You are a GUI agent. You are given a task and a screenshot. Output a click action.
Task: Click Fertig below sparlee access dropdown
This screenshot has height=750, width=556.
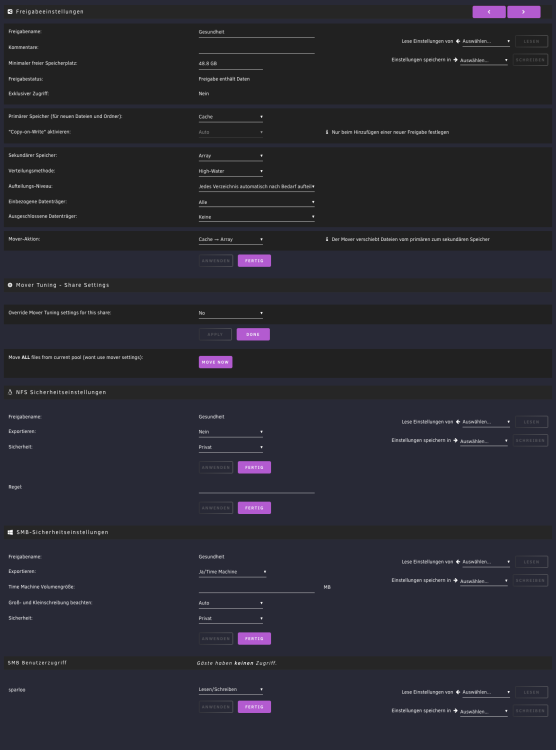[254, 707]
